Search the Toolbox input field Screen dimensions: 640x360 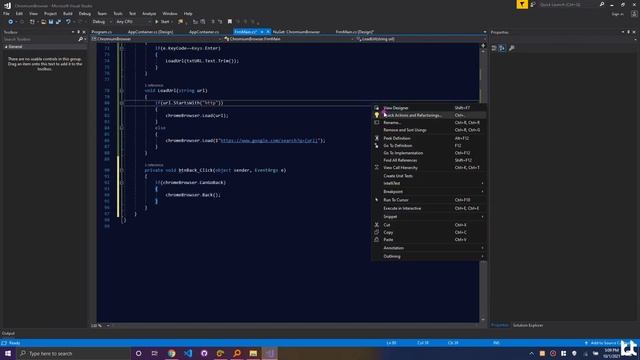pyautogui.click(x=41, y=39)
